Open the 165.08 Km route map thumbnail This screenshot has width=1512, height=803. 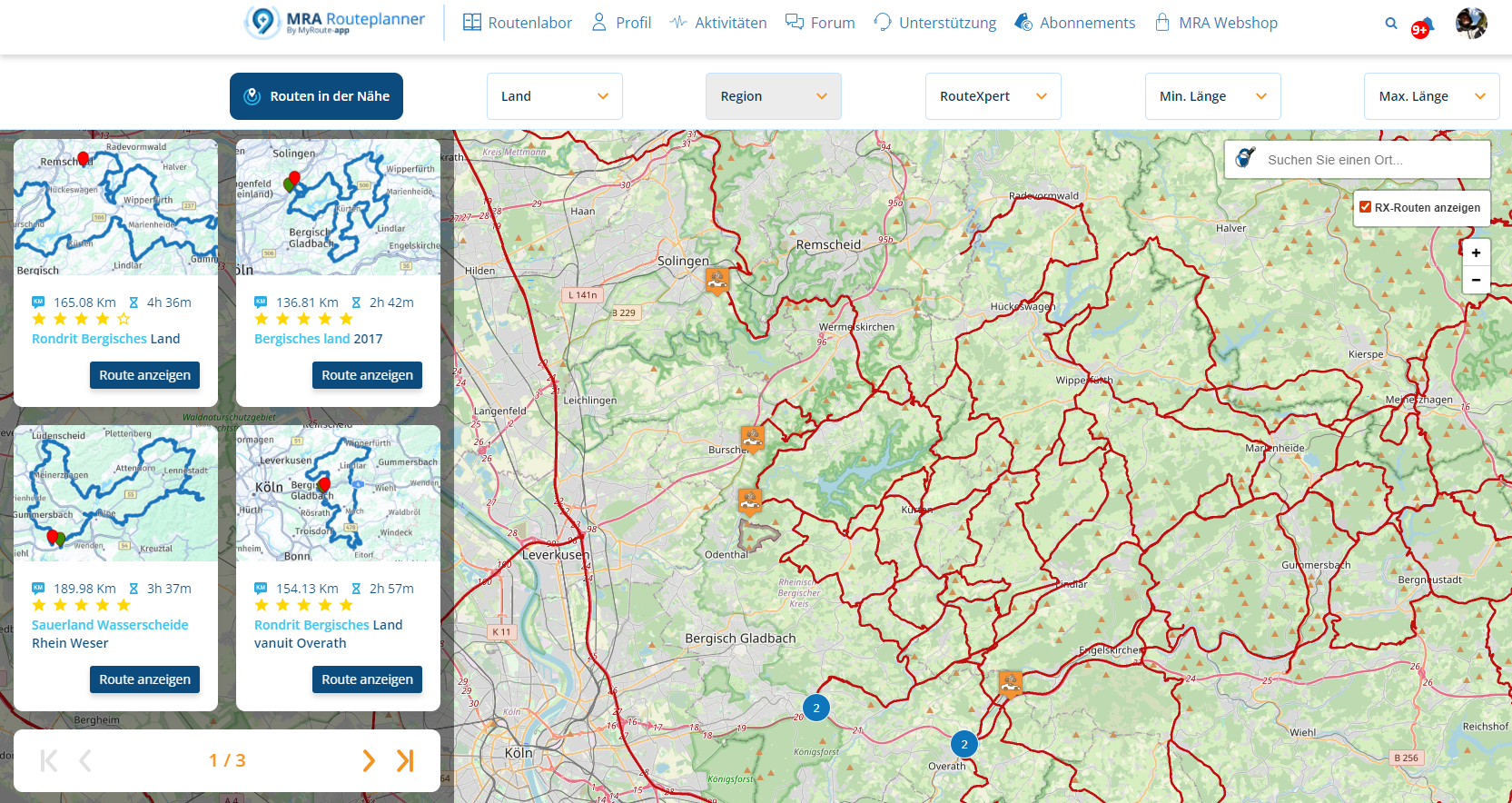pos(115,207)
